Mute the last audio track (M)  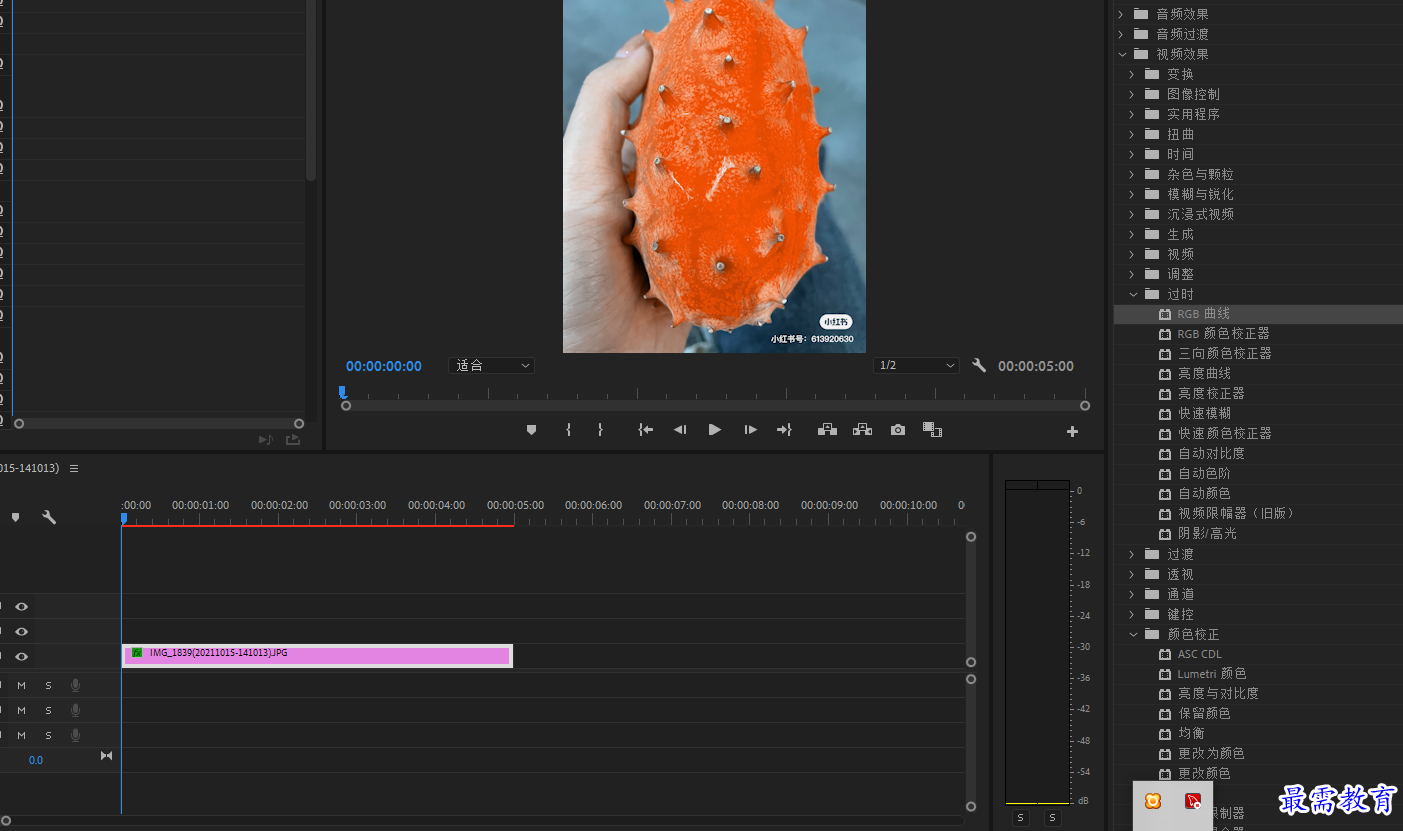click(21, 735)
